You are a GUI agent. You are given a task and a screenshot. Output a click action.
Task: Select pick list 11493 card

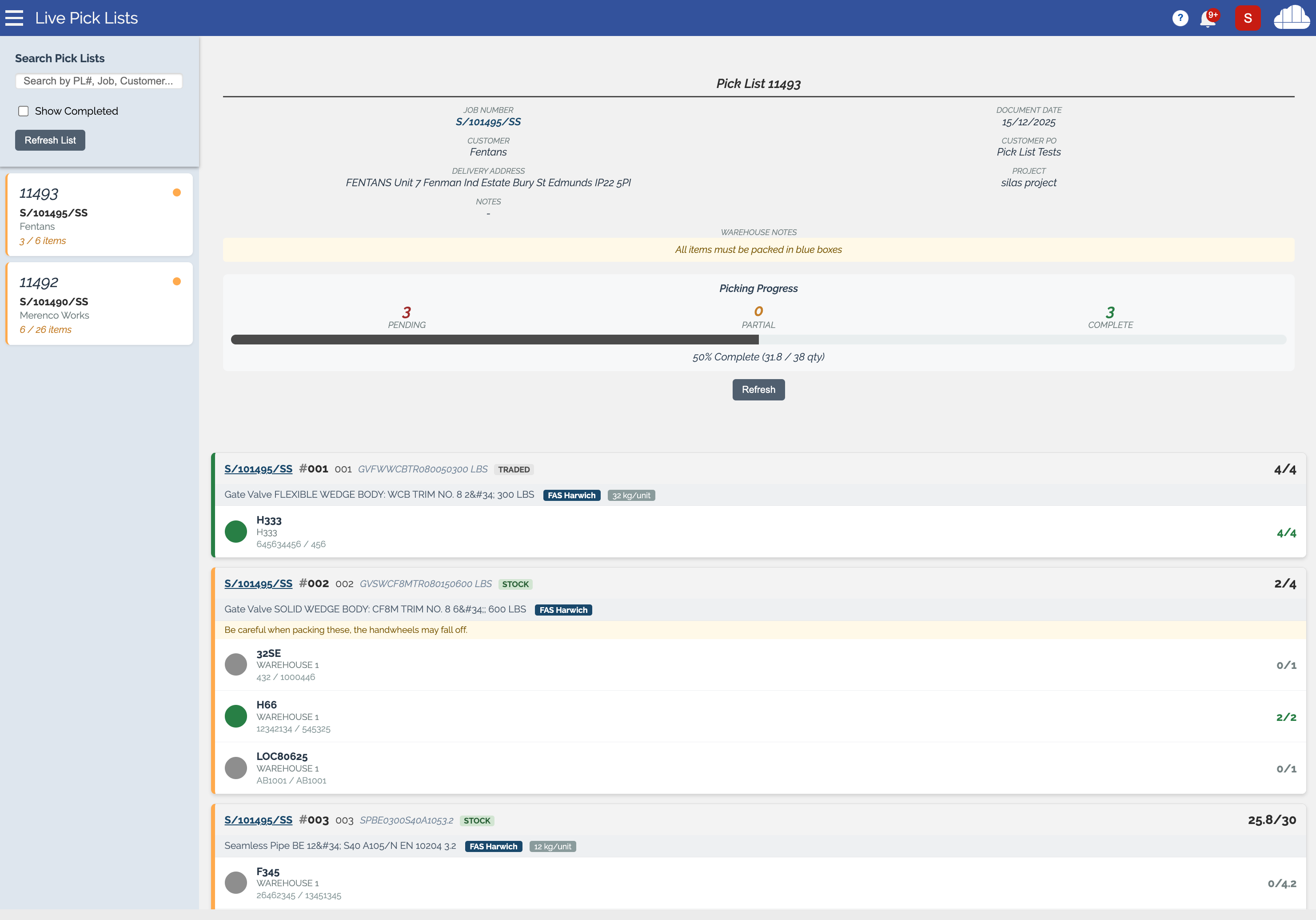point(99,215)
